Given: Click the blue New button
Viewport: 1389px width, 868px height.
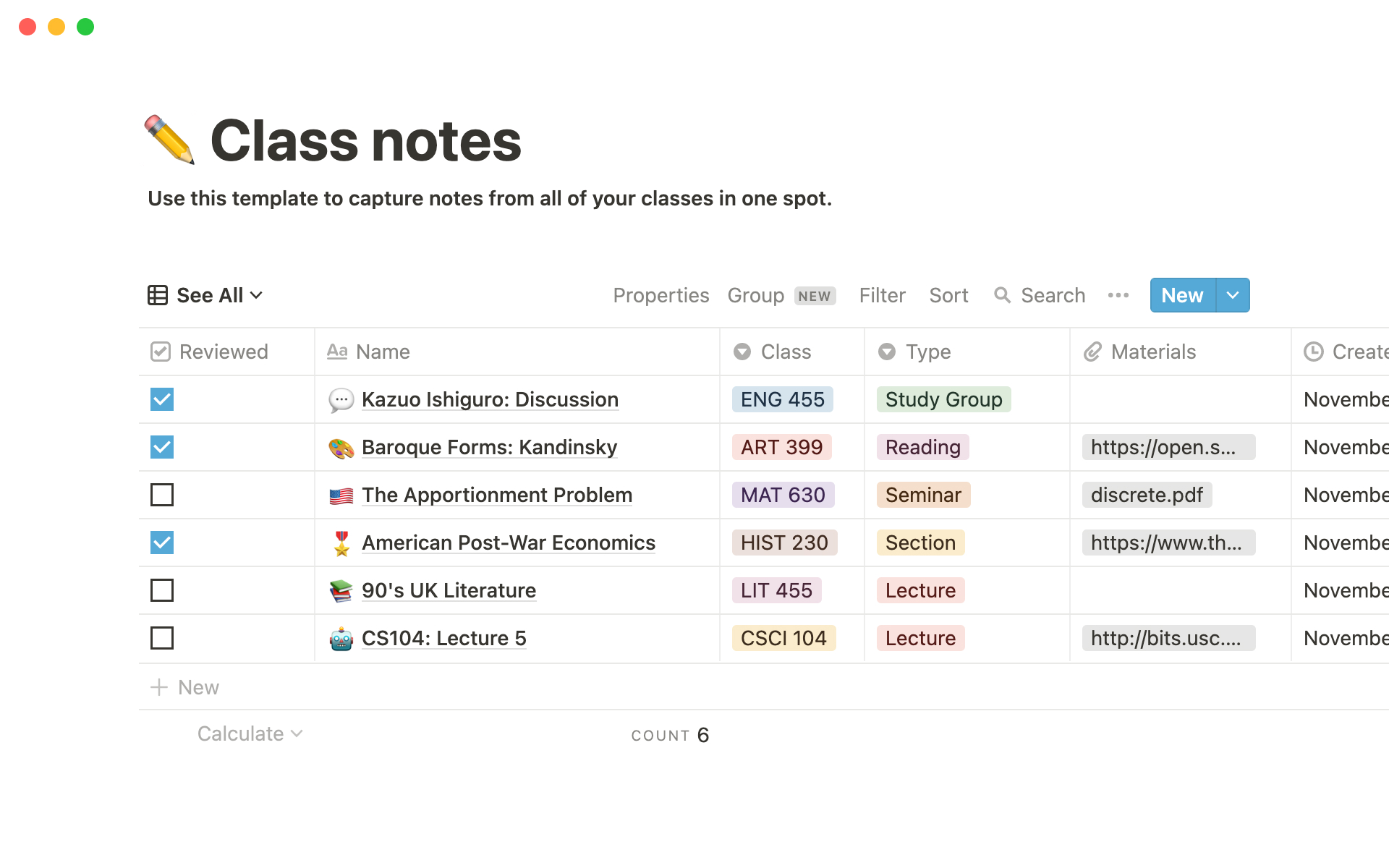Looking at the screenshot, I should (1182, 295).
